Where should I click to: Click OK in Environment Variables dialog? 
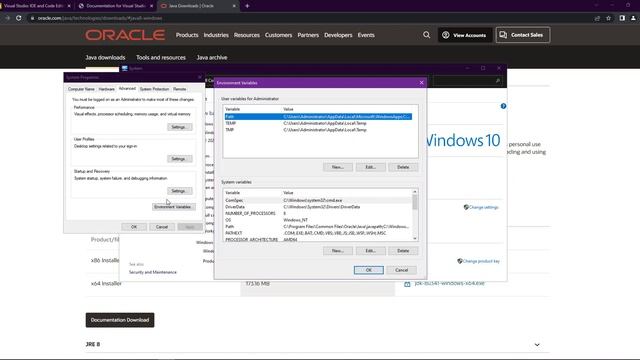(369, 270)
